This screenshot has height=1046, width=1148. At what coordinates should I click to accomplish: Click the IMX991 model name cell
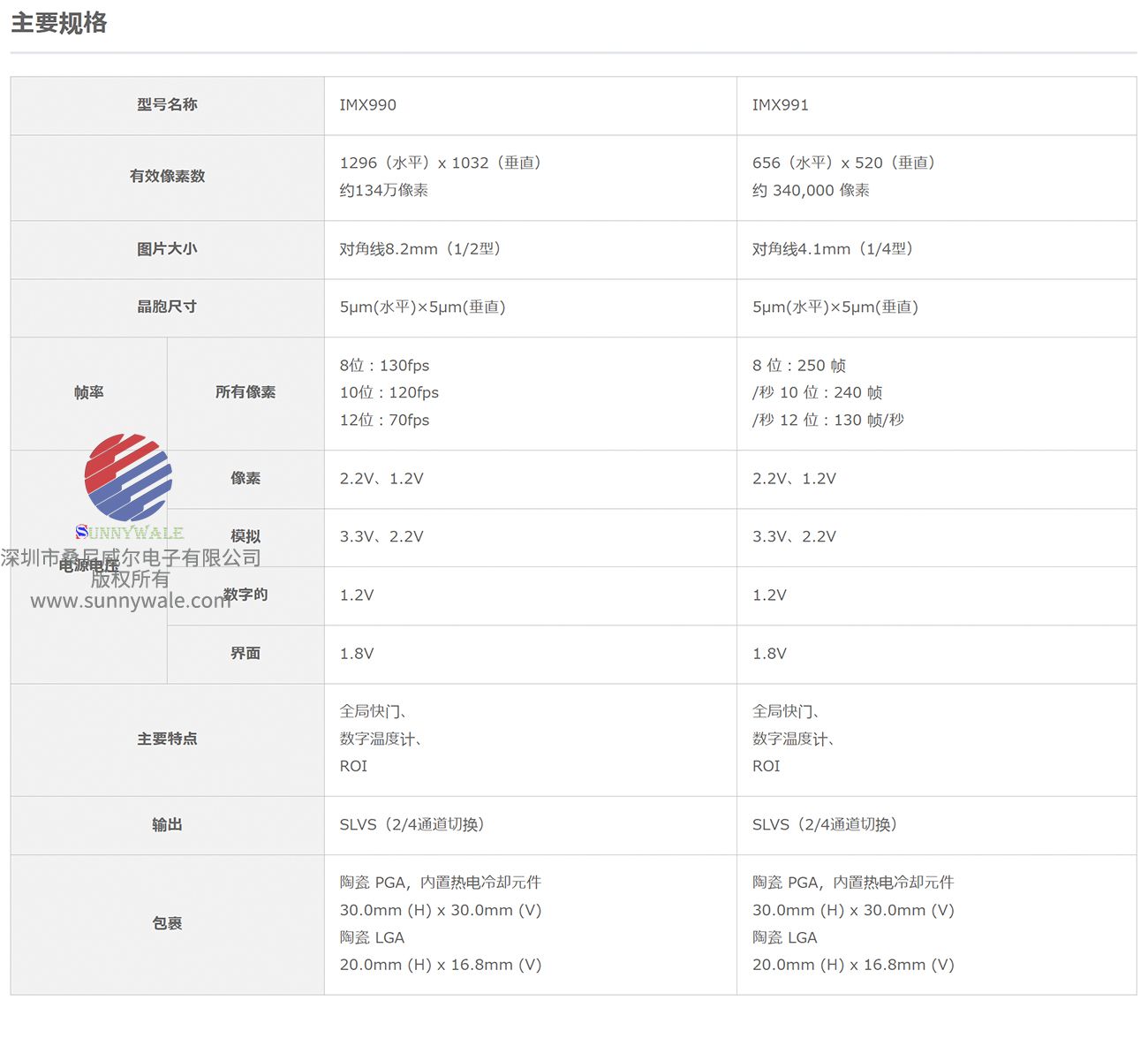[936, 105]
